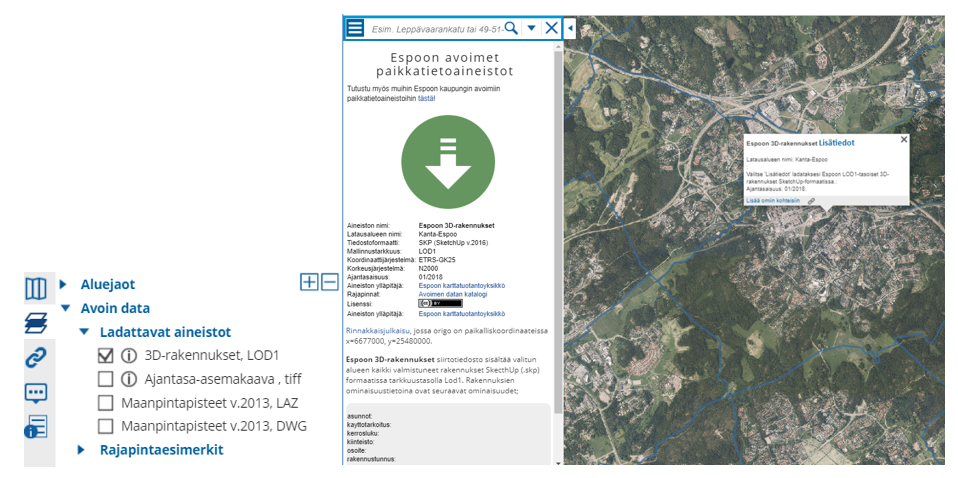Viewport: 958px width, 478px height.
Task: Open the Rinnakkaisjulkaisu link
Action: (x=376, y=331)
